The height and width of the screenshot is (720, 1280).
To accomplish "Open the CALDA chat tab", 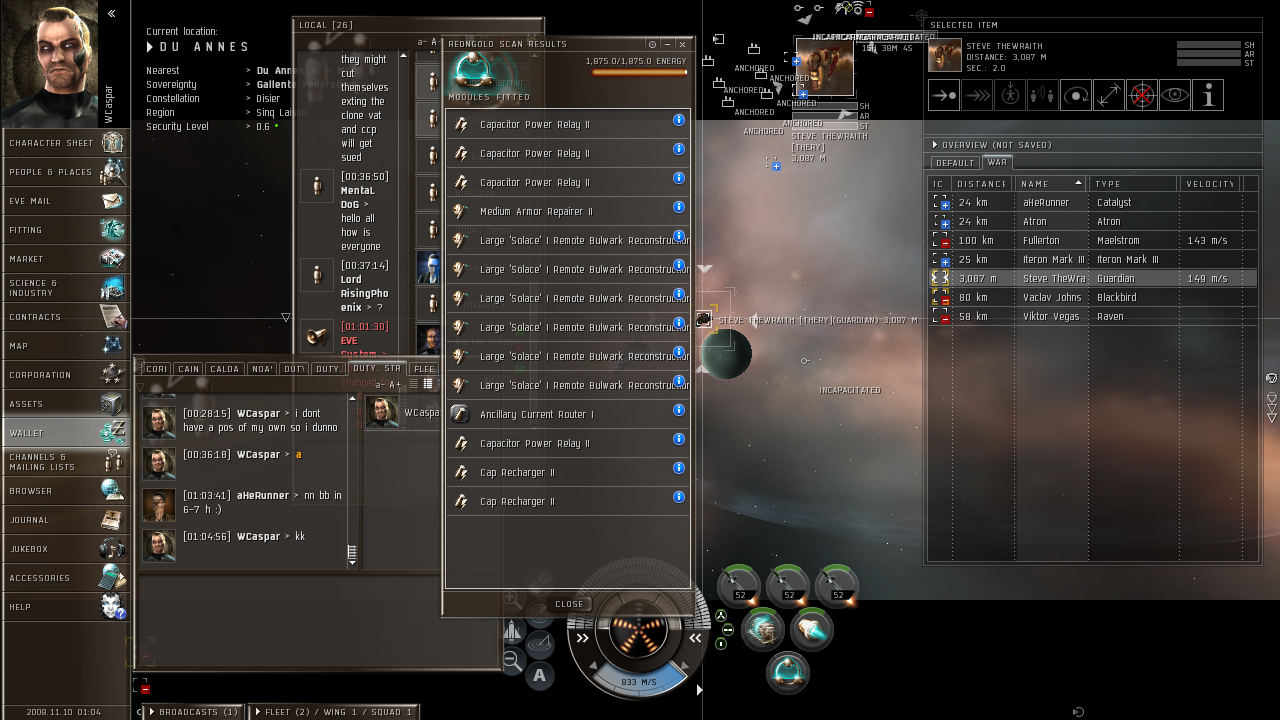I will coord(225,369).
